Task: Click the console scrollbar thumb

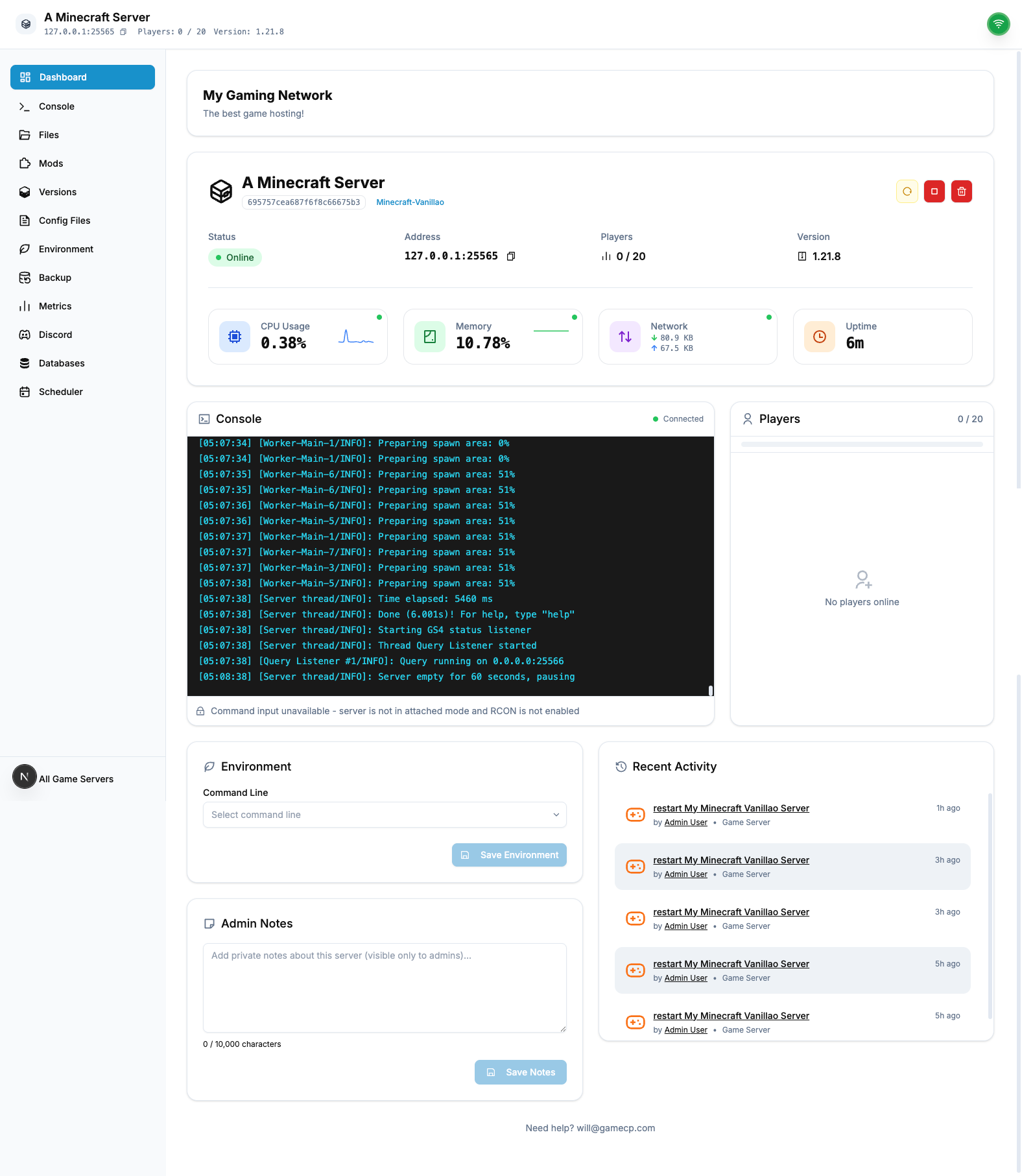Action: pos(711,691)
